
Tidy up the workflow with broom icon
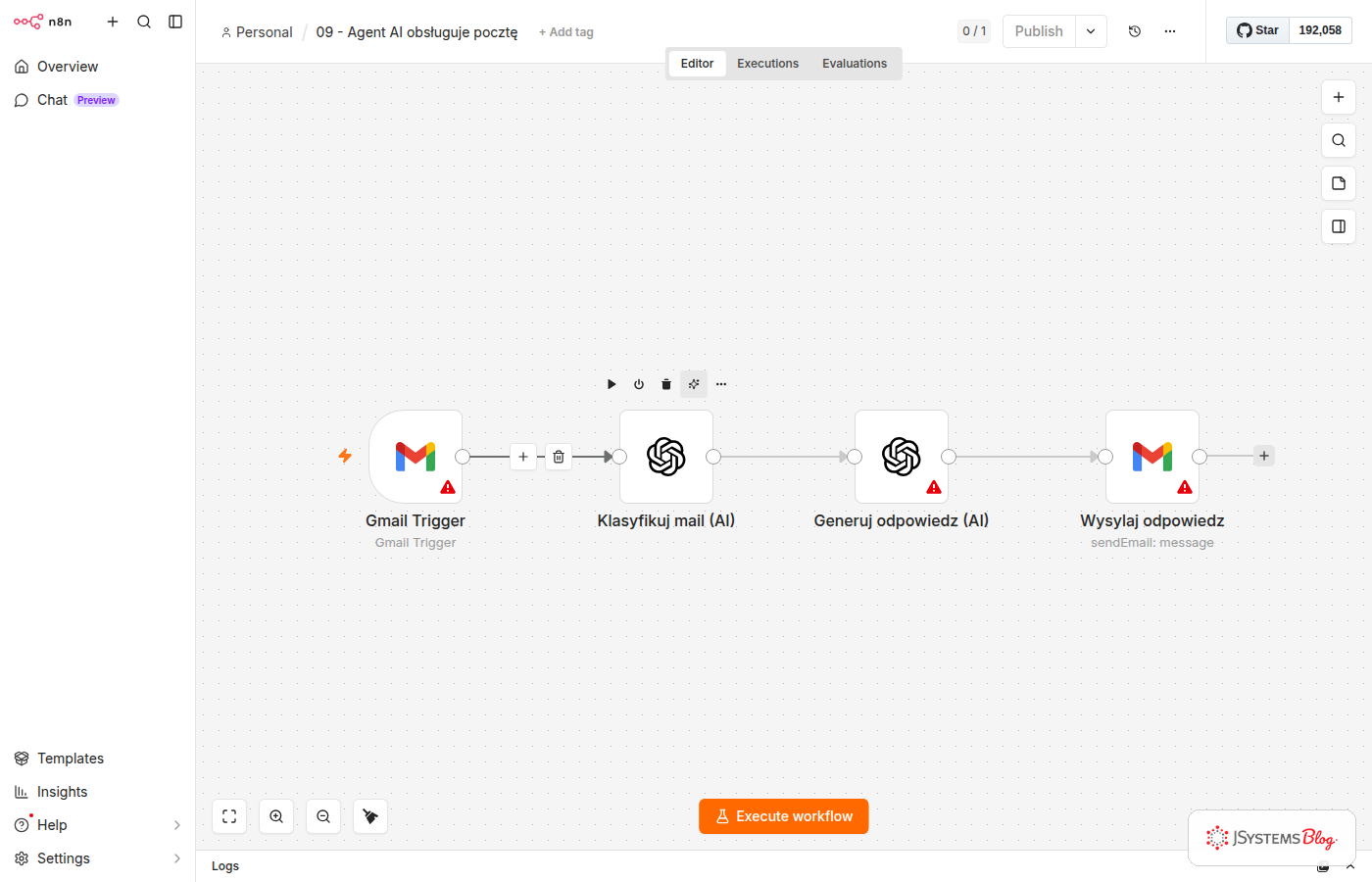370,816
